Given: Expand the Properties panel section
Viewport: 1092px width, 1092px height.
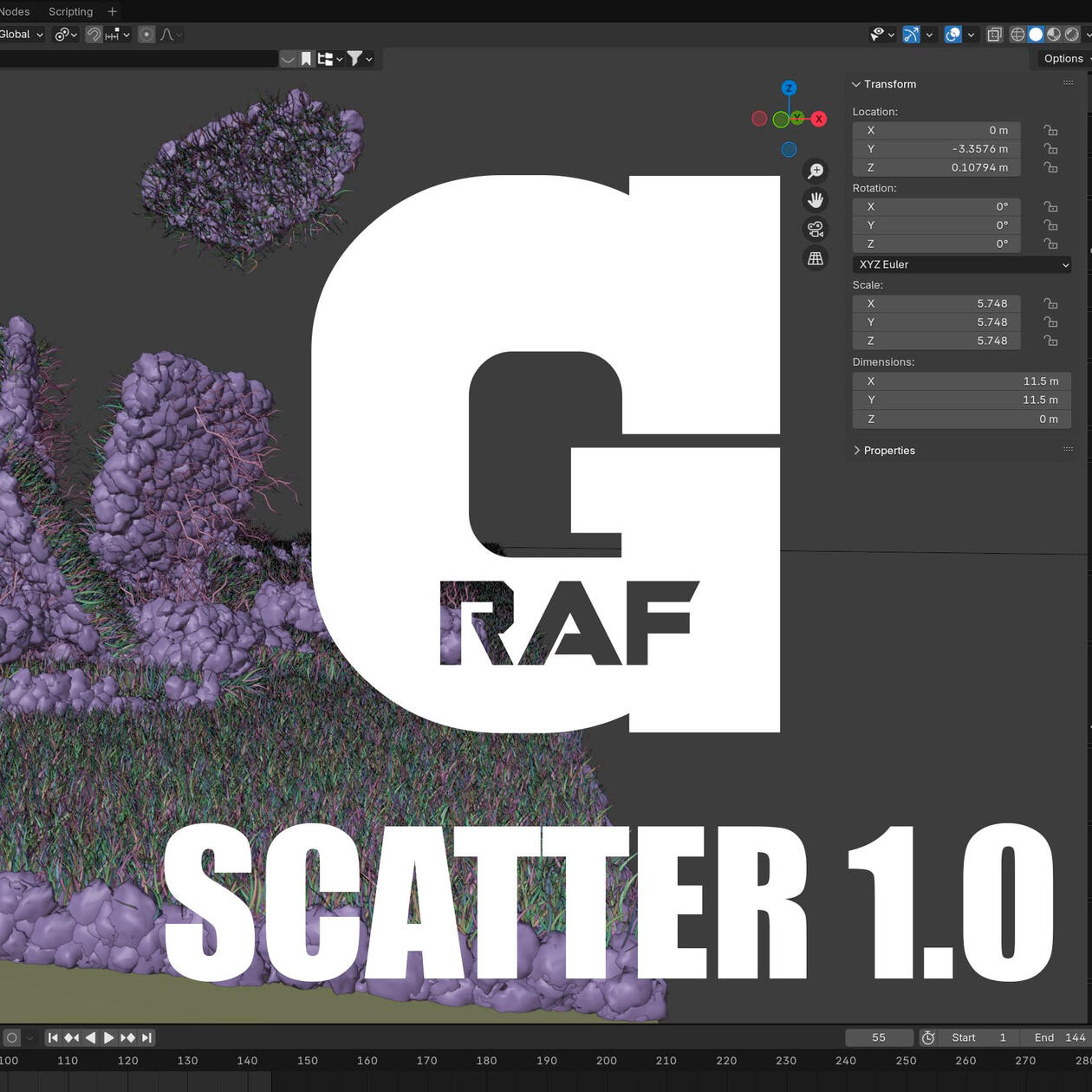Looking at the screenshot, I should [888, 451].
